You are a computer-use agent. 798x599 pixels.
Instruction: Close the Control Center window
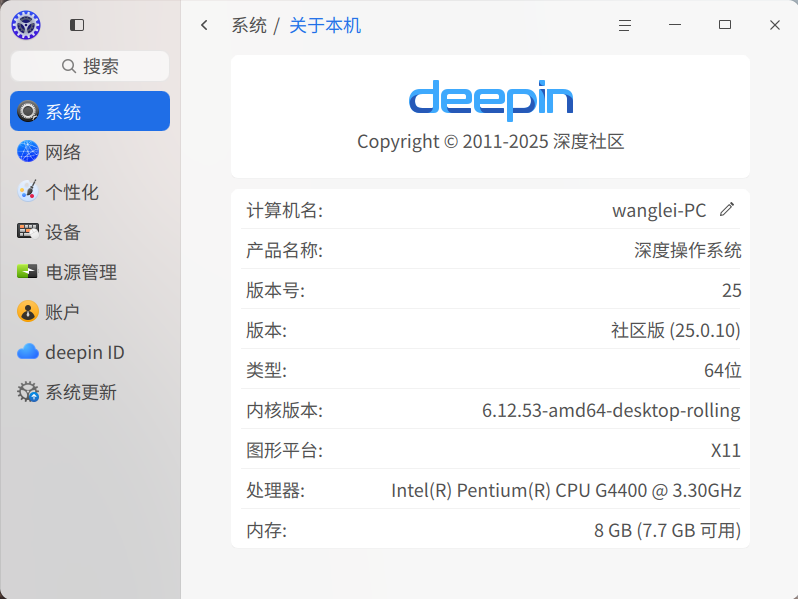[x=775, y=25]
